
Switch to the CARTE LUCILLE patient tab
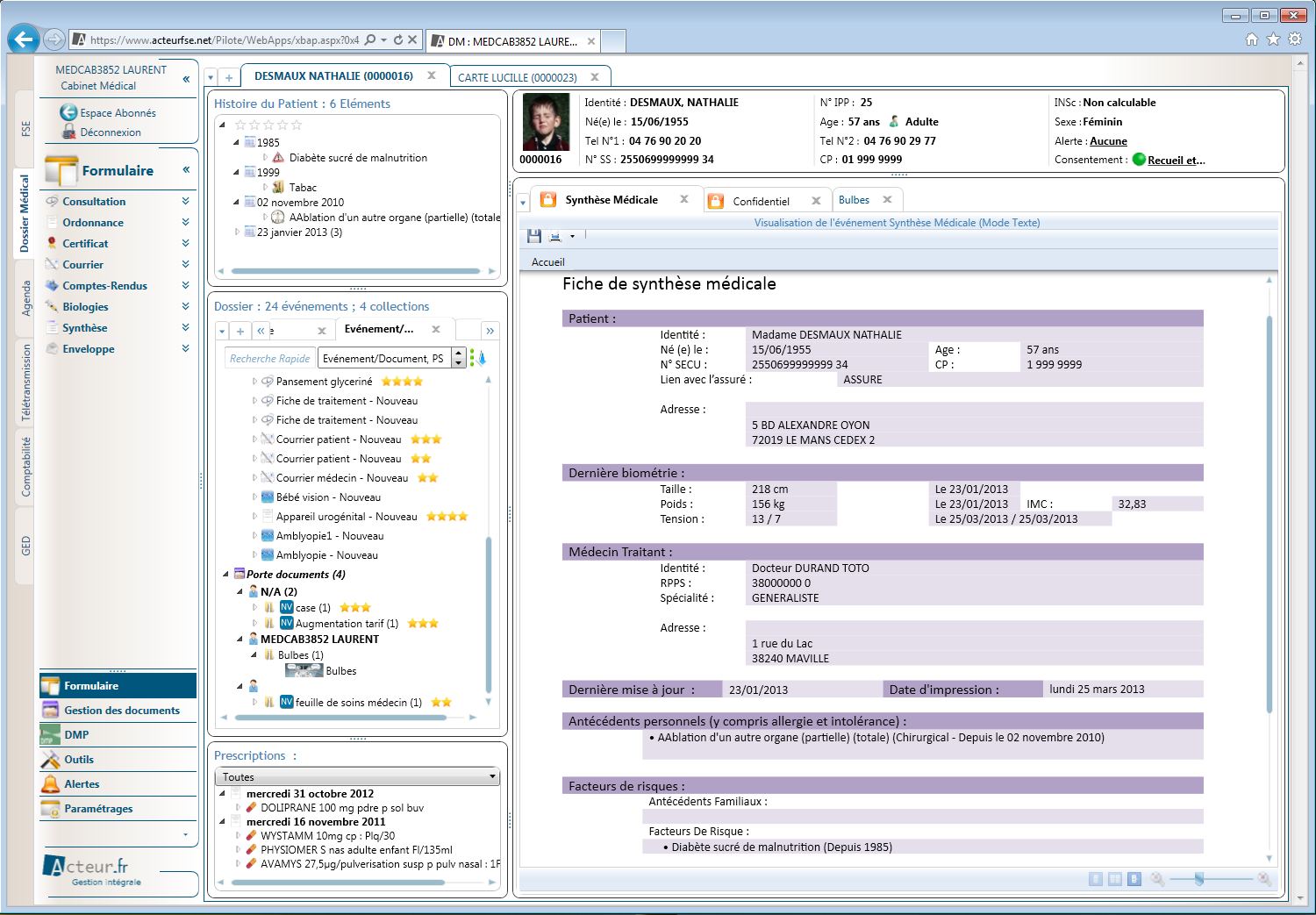tap(517, 78)
